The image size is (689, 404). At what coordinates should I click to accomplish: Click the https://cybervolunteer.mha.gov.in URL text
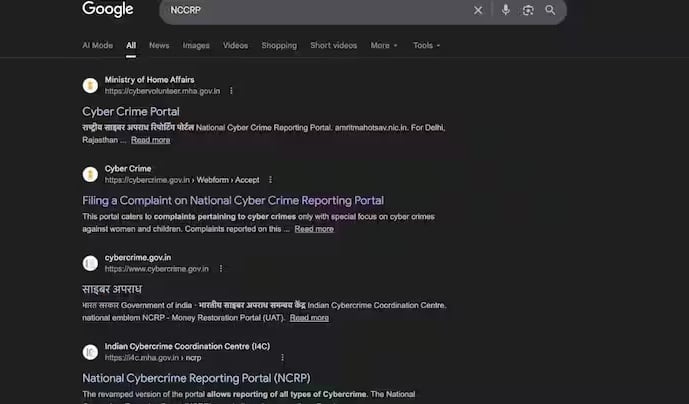162,91
